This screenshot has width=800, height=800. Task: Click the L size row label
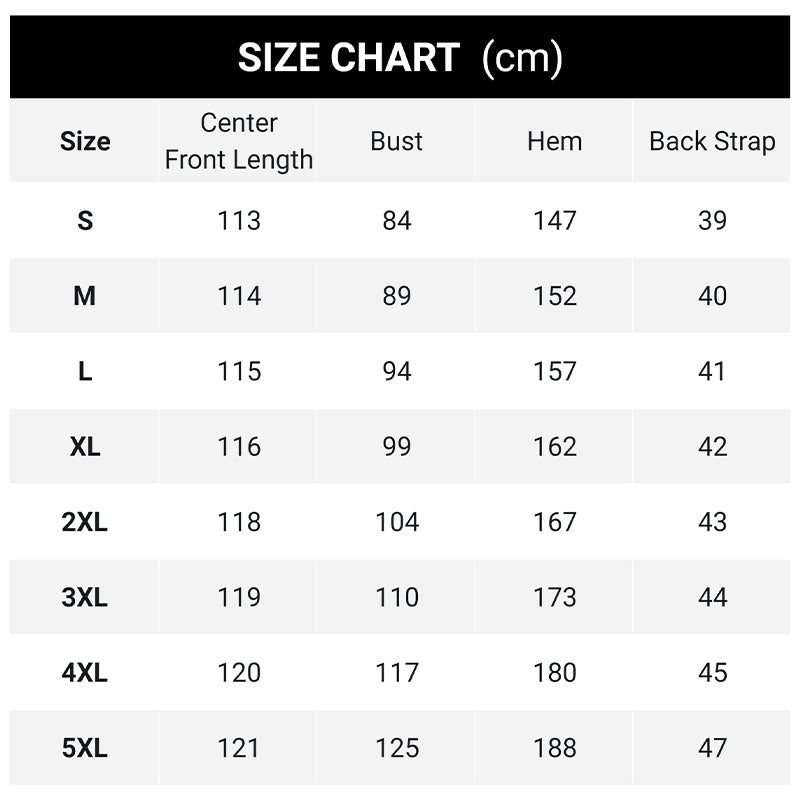[x=85, y=371]
